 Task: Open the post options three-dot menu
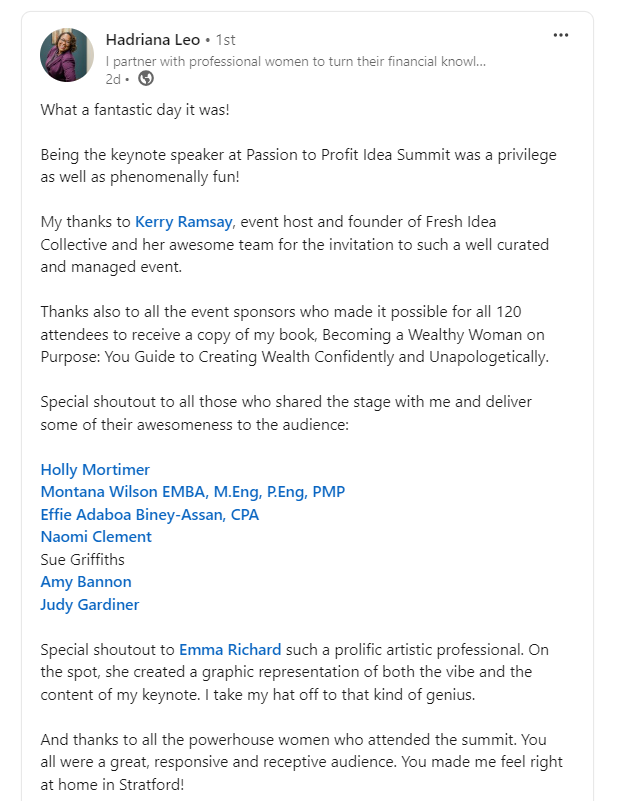click(x=561, y=36)
